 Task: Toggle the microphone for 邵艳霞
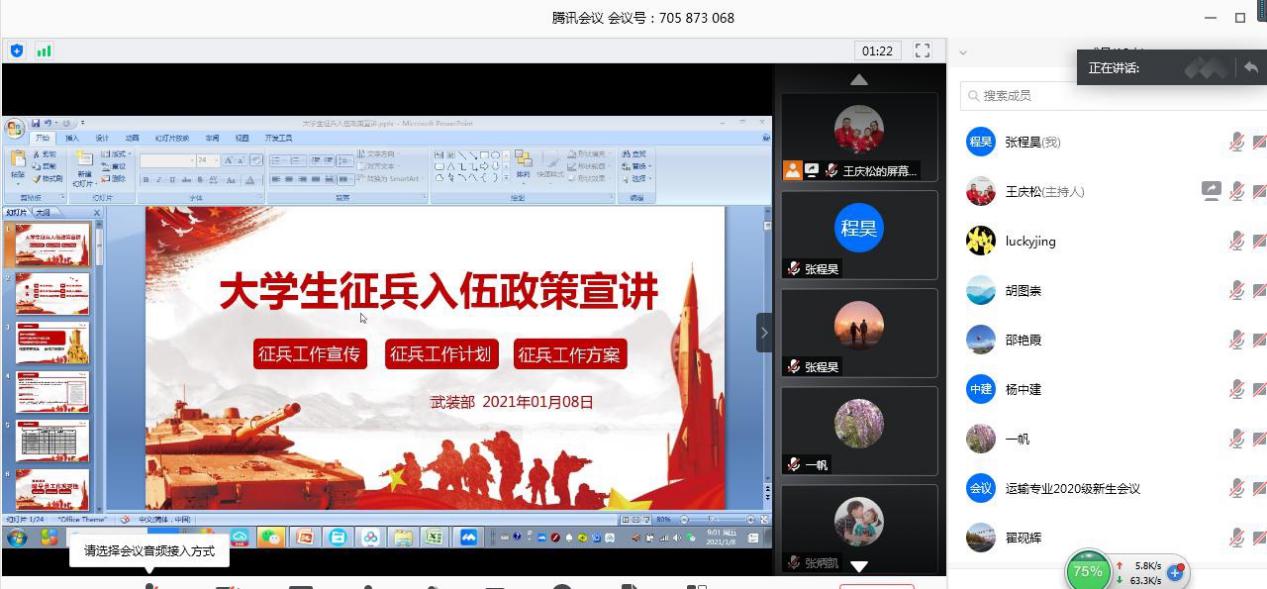[1237, 340]
